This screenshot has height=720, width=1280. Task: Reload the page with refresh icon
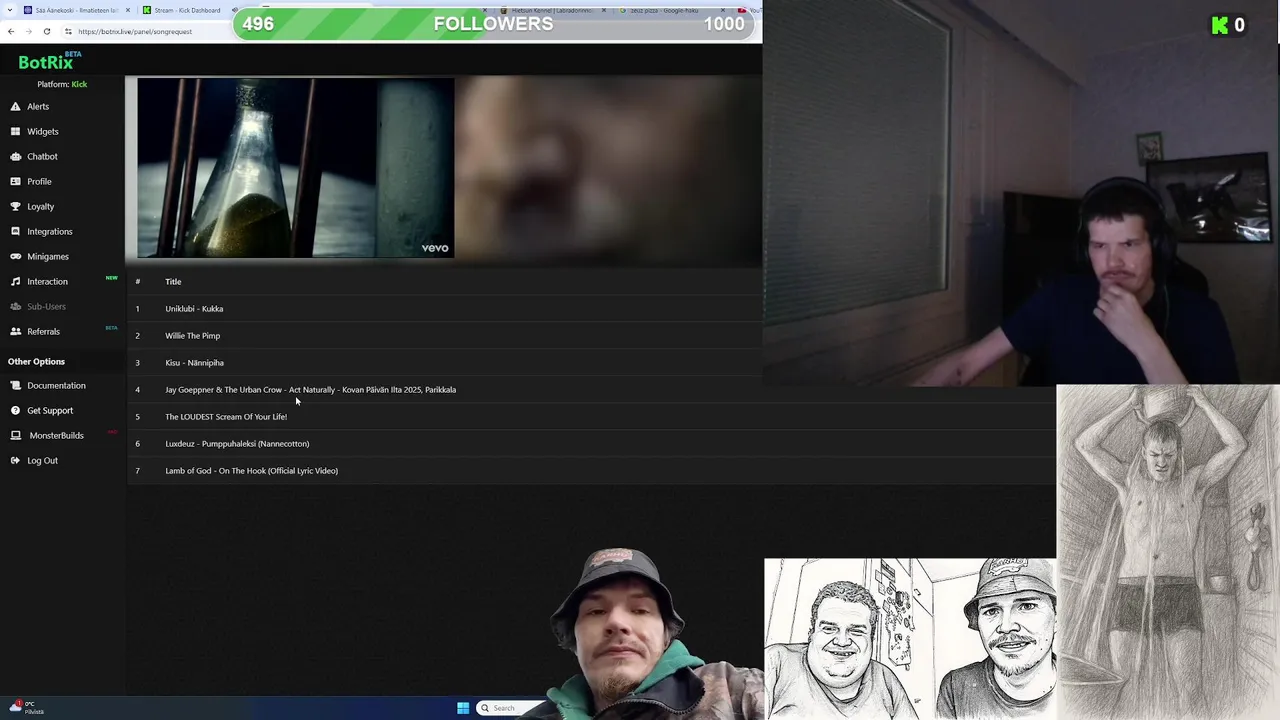[x=46, y=31]
